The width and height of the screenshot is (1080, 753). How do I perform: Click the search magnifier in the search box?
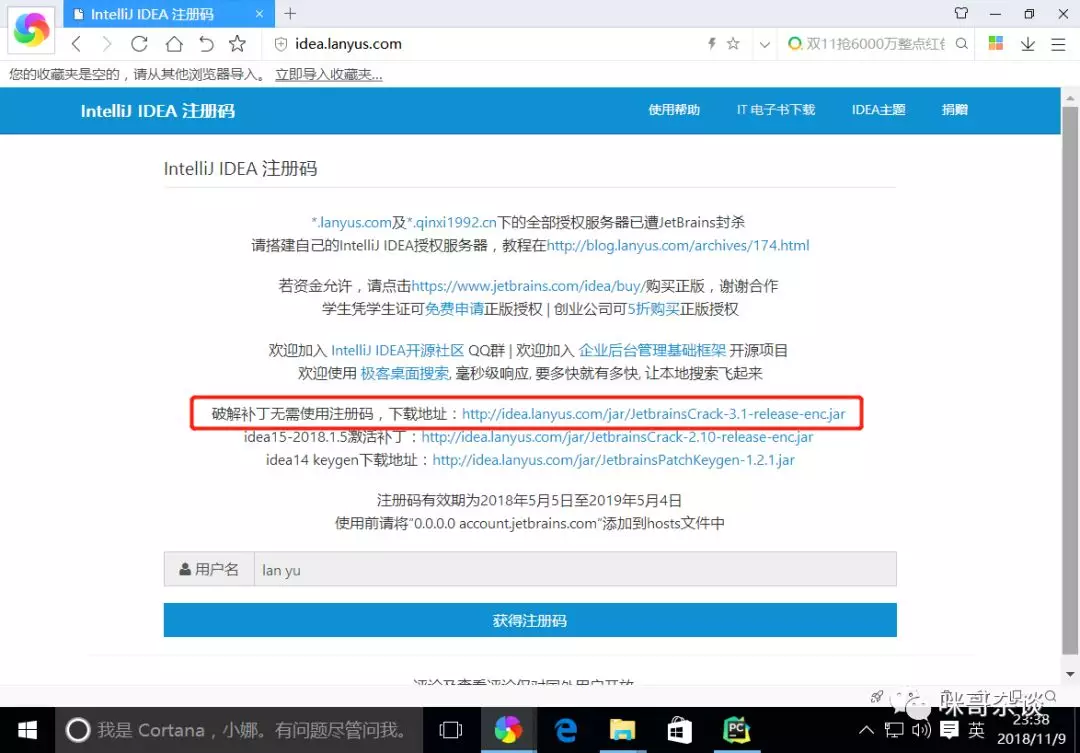pos(959,44)
